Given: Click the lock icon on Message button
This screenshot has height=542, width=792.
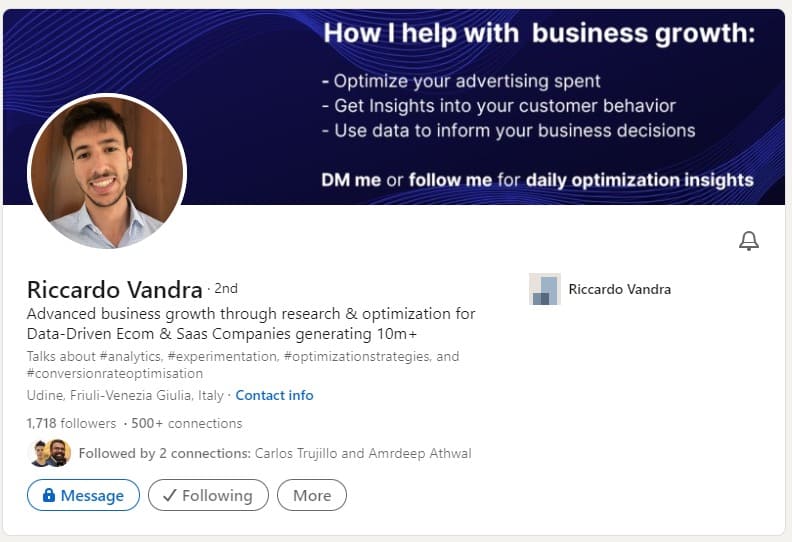Looking at the screenshot, I should point(47,495).
